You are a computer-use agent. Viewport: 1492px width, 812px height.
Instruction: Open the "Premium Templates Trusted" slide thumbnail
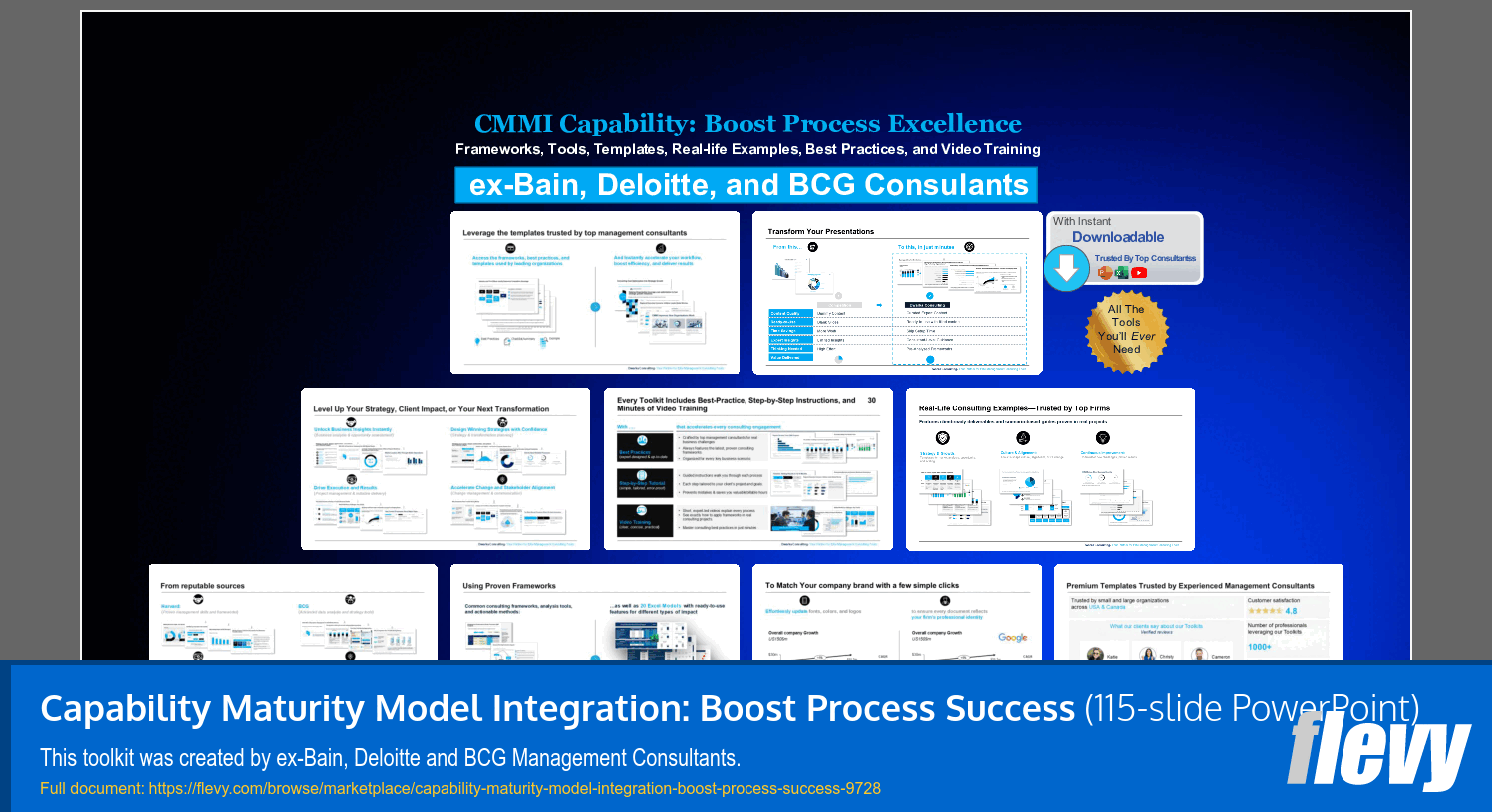[x=1199, y=612]
